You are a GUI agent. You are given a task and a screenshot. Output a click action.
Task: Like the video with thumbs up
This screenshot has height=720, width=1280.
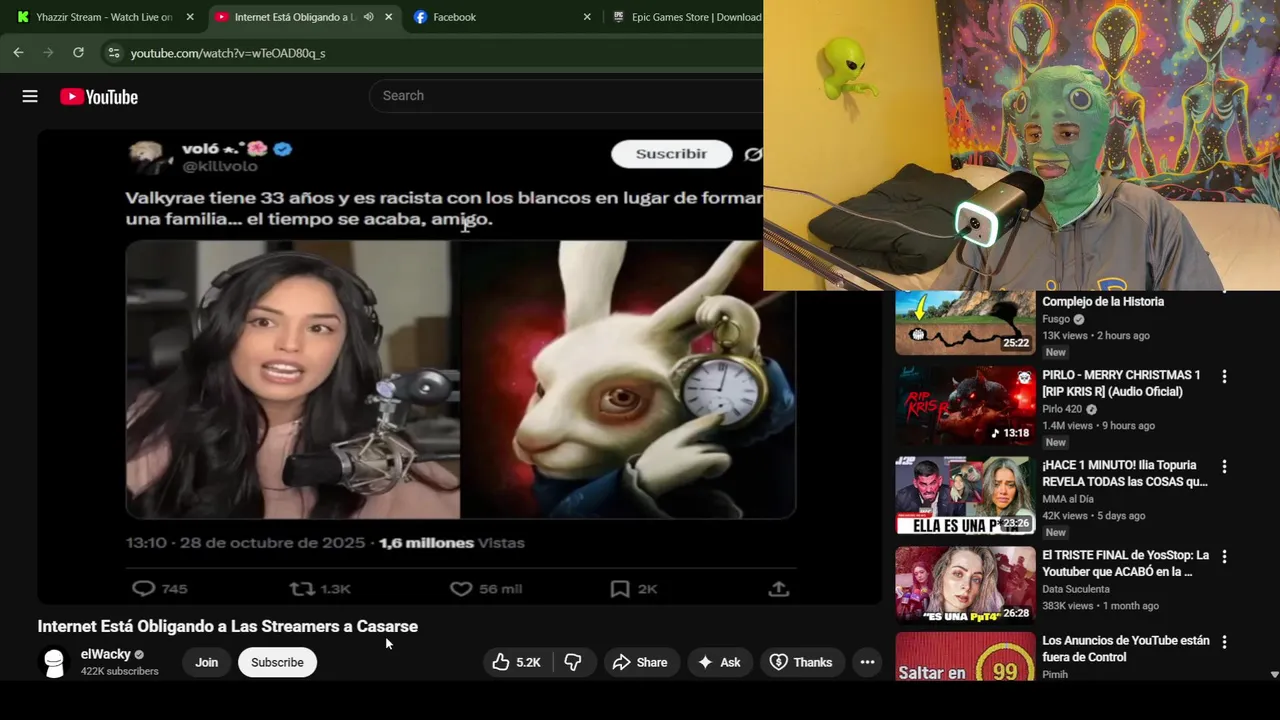click(x=516, y=662)
